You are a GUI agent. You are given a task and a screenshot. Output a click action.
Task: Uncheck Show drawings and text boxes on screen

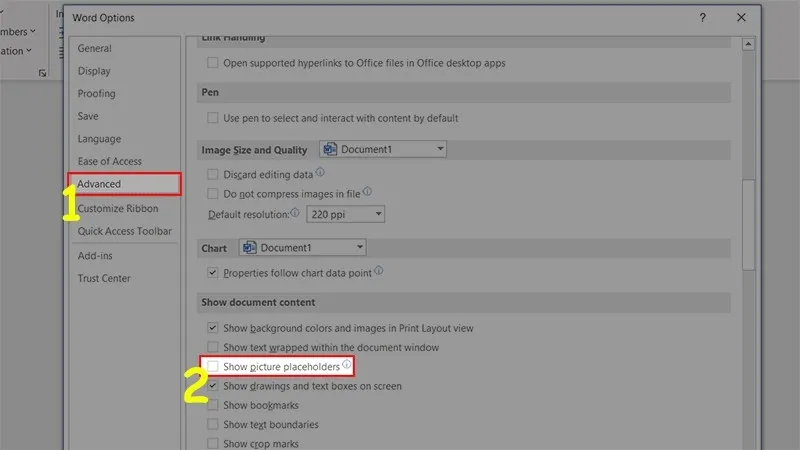(x=212, y=386)
